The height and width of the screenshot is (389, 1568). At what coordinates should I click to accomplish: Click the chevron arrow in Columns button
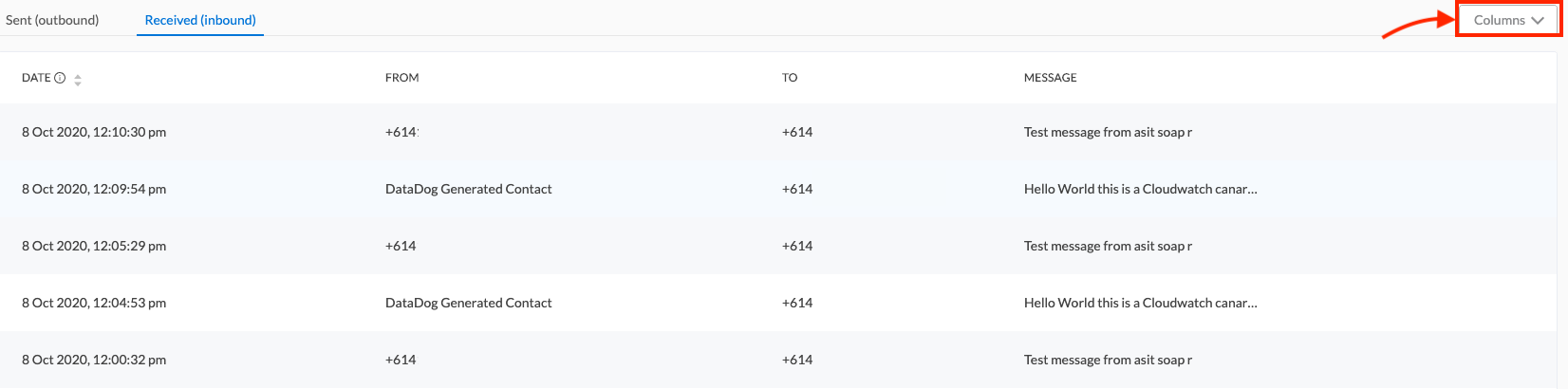click(1538, 20)
